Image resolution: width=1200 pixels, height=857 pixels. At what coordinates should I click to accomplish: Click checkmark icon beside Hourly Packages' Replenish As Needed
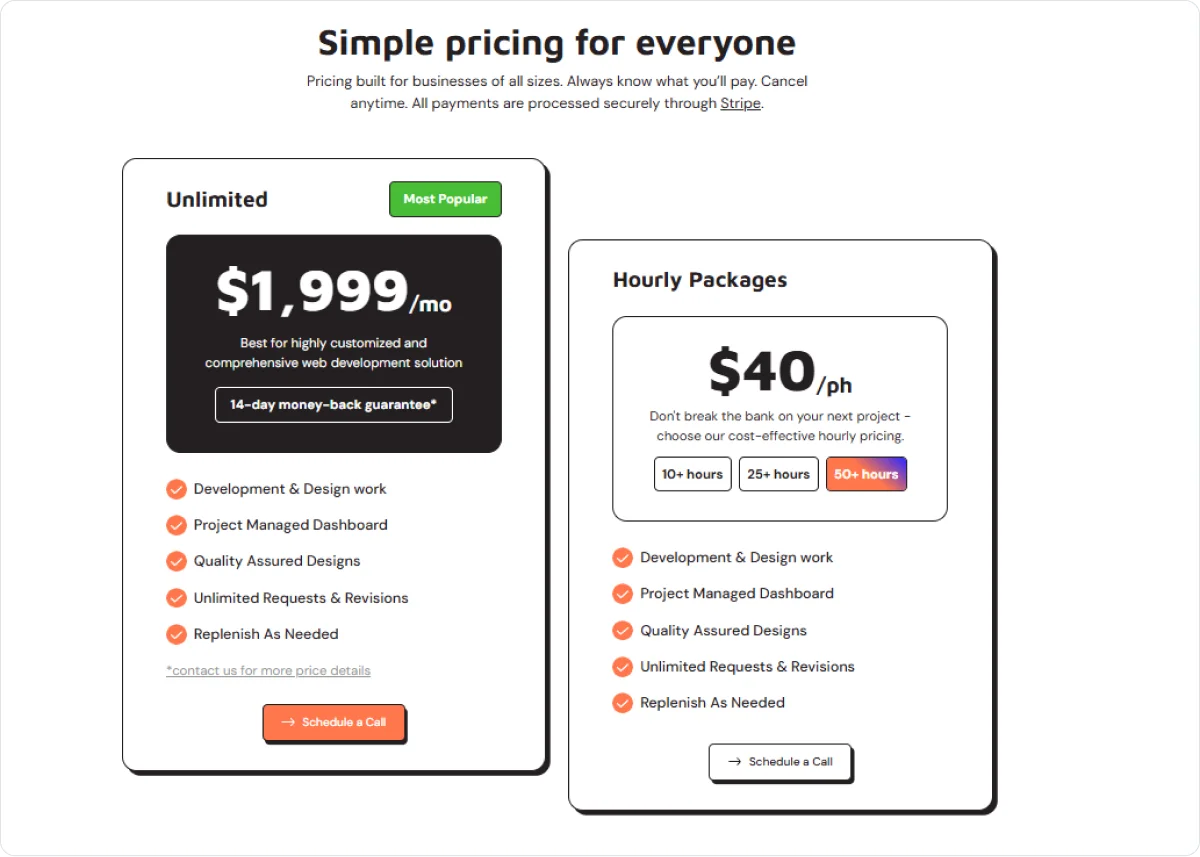coord(623,703)
